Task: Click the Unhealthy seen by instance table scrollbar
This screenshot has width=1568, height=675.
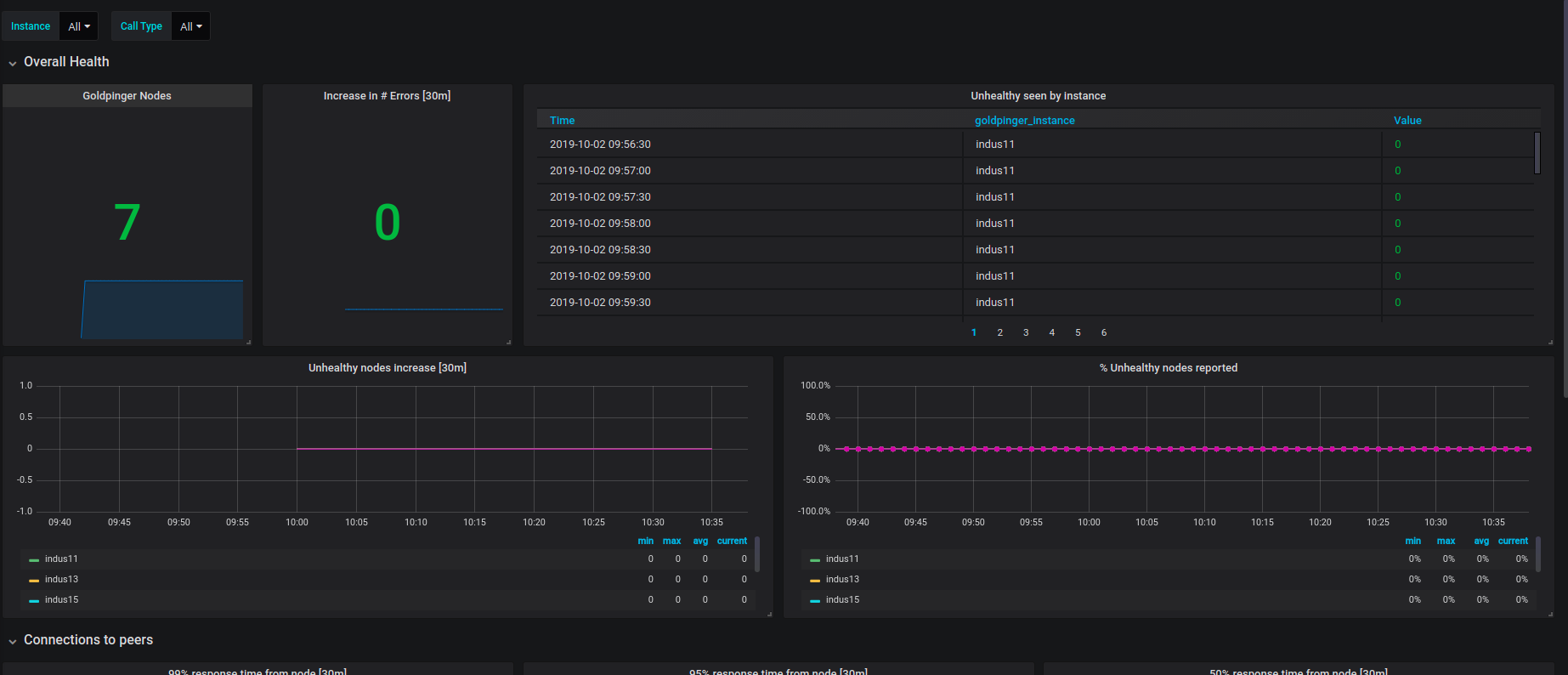Action: 1537,153
